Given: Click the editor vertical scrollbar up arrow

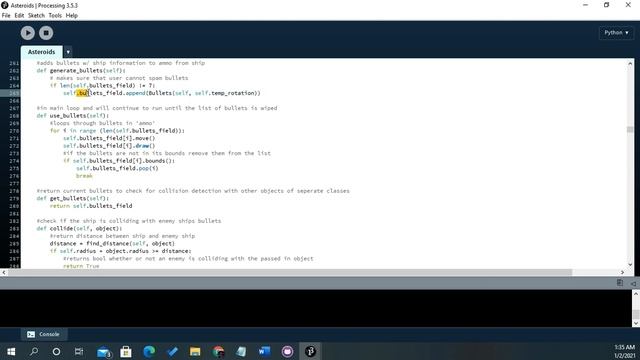Looking at the screenshot, I should coord(630,64).
